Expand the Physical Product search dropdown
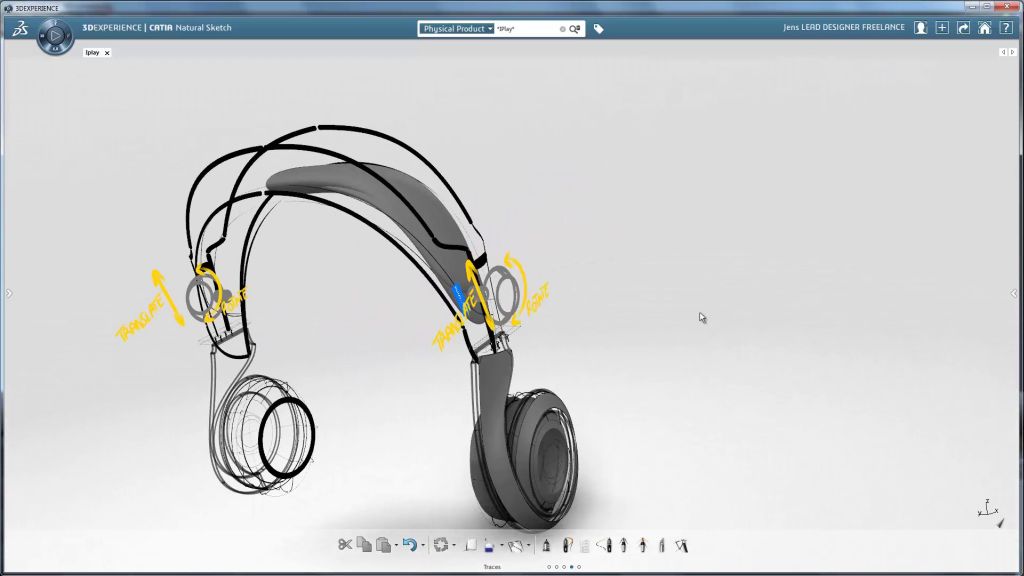Viewport: 1024px width, 576px height. (457, 29)
